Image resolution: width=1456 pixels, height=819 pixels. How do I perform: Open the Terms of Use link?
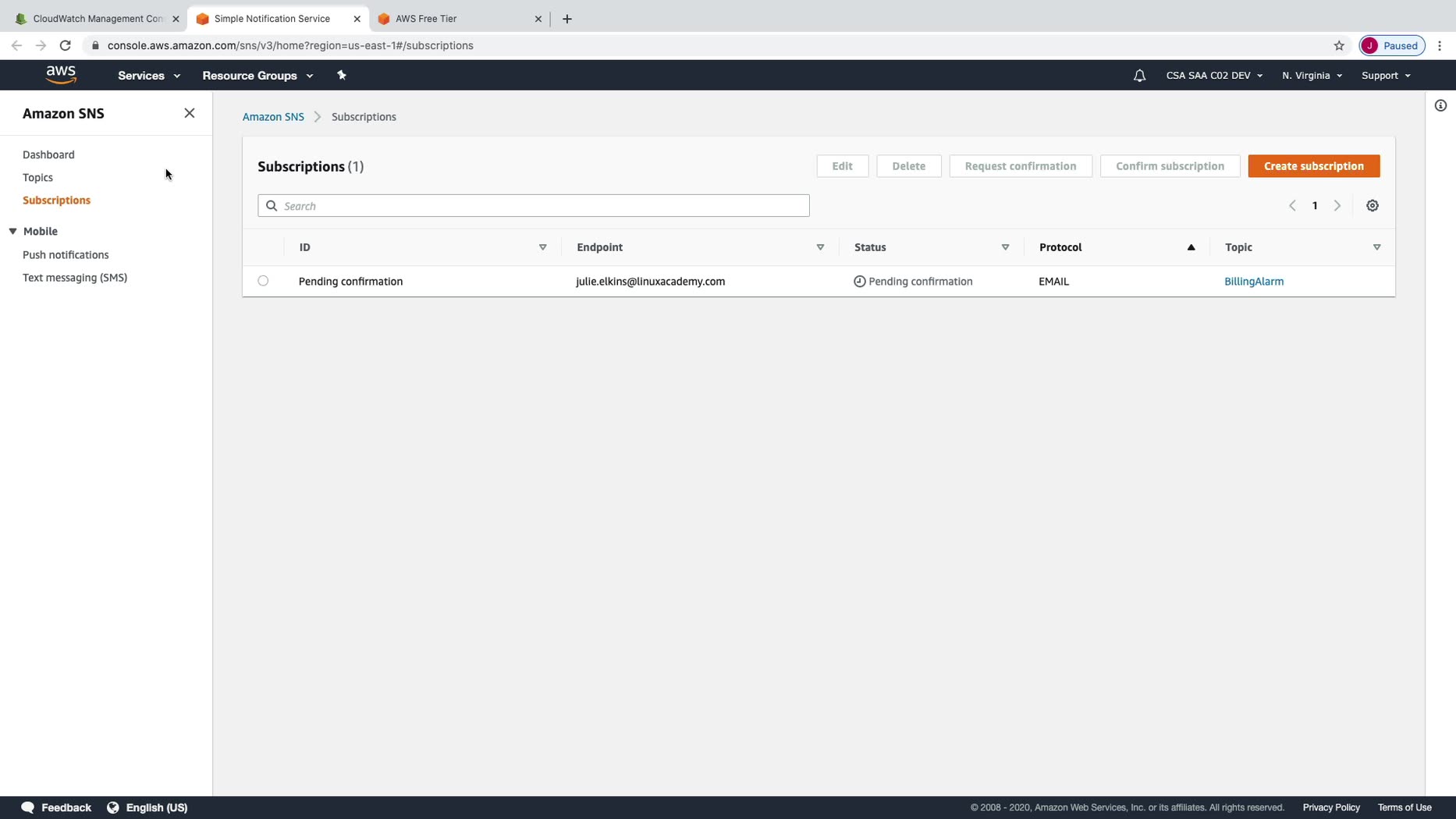[1404, 807]
